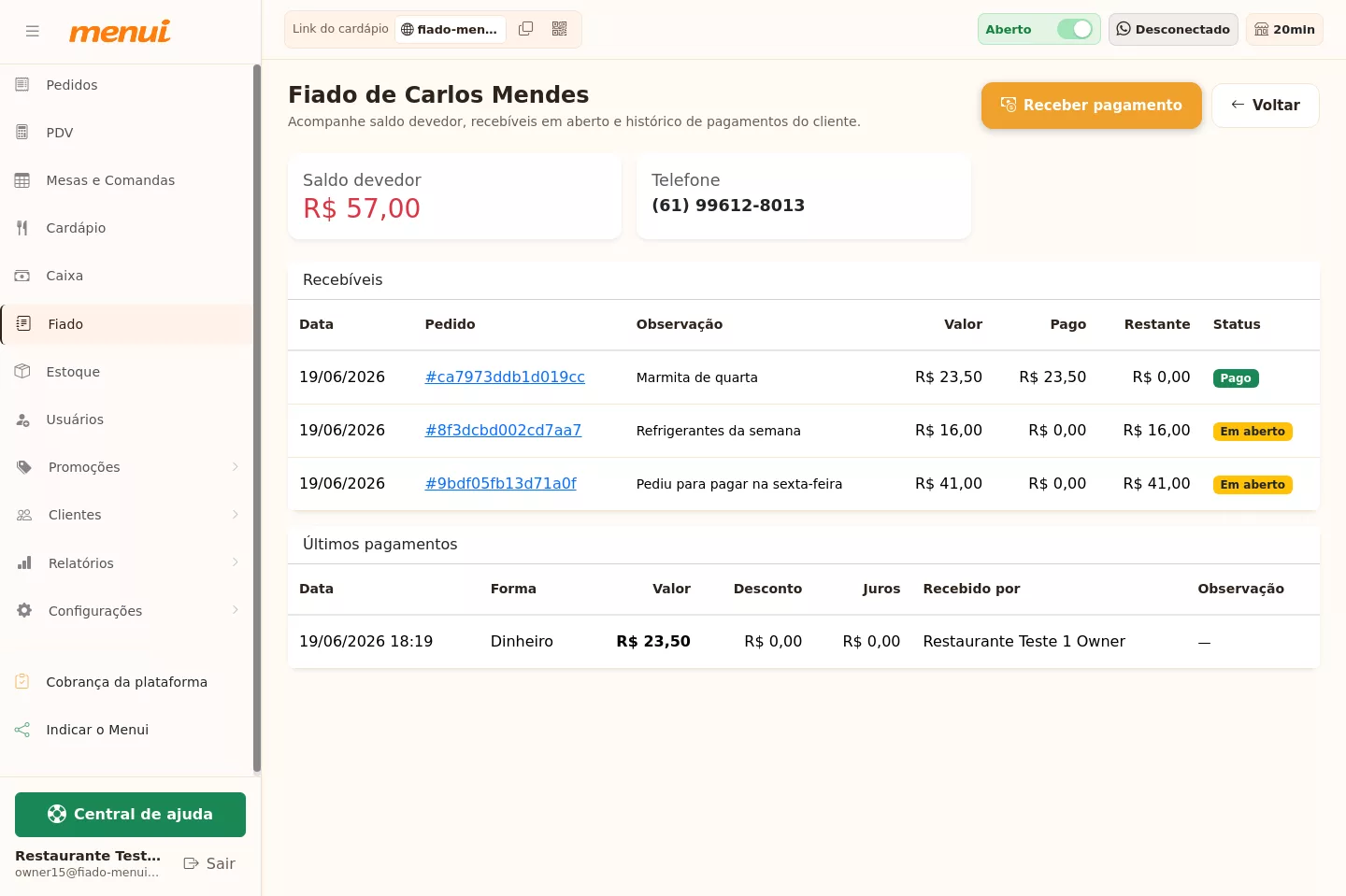The width and height of the screenshot is (1346, 896).
Task: Click the fiado-men... link field
Action: [451, 30]
